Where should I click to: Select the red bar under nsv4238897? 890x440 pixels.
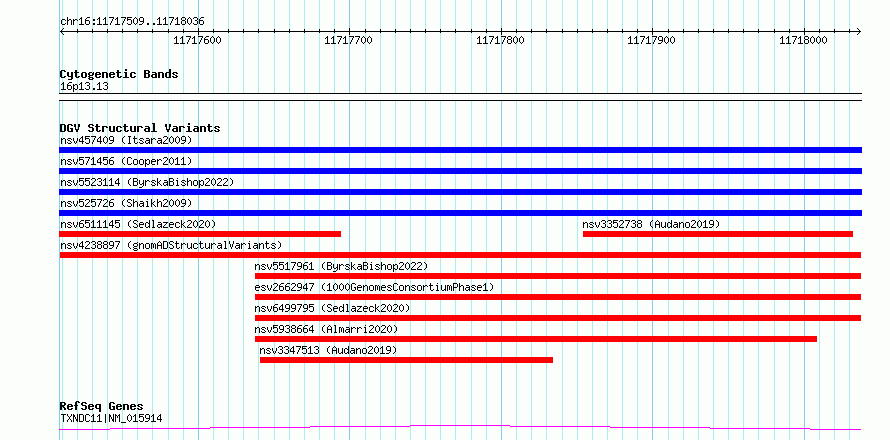(460, 255)
